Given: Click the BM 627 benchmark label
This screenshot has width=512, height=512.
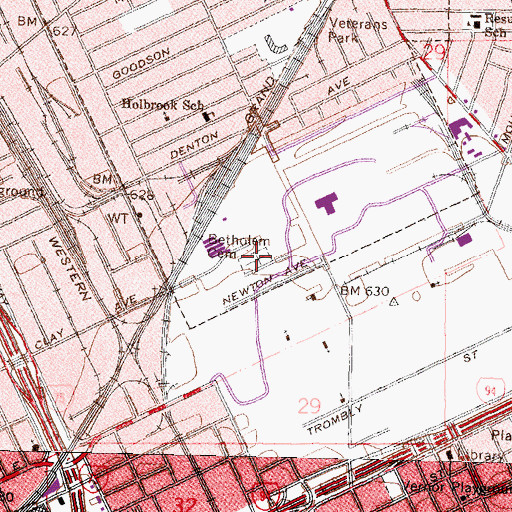Looking at the screenshot, I should [x=47, y=26].
